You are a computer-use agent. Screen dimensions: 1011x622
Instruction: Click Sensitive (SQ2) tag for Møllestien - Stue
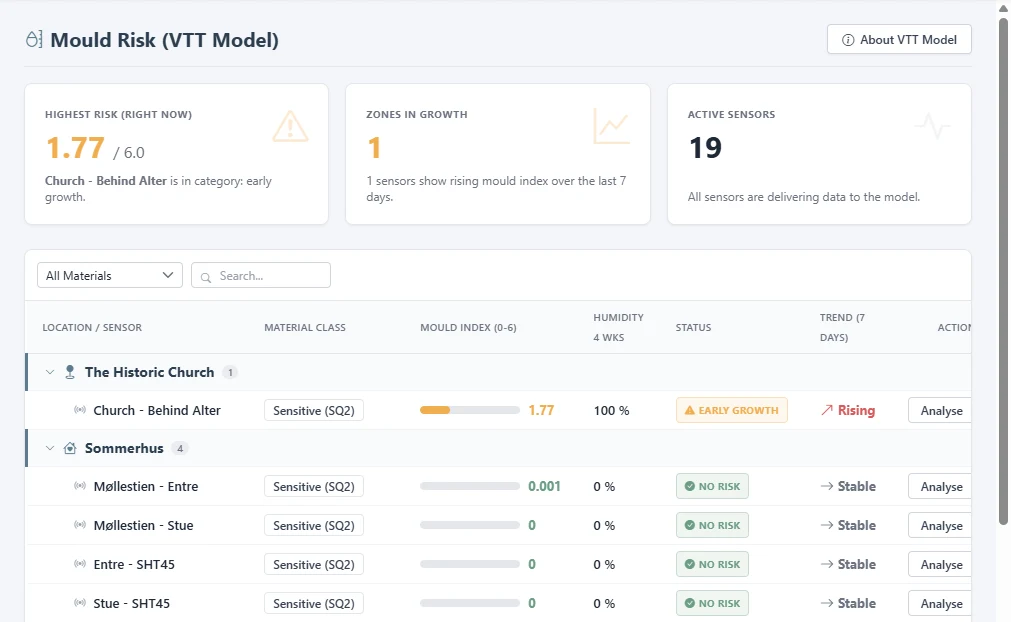click(314, 525)
